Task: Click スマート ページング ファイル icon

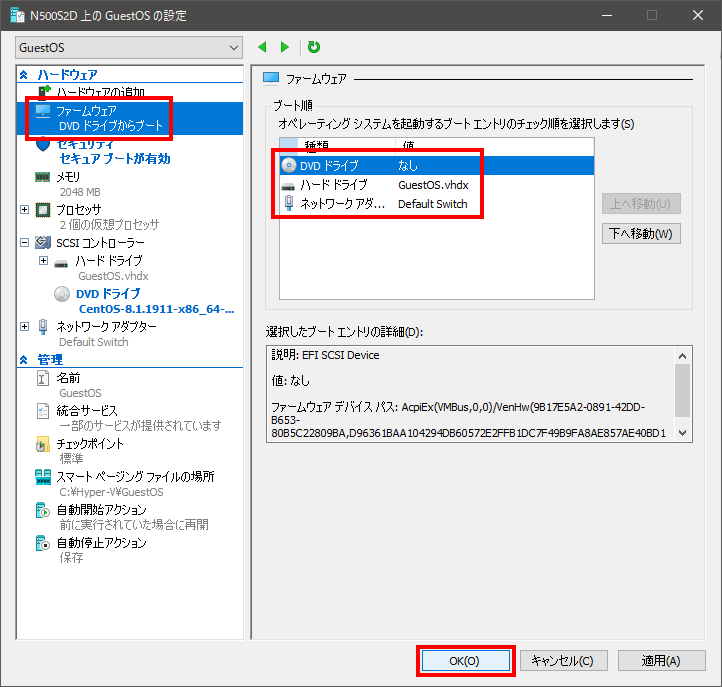Action: (x=43, y=477)
